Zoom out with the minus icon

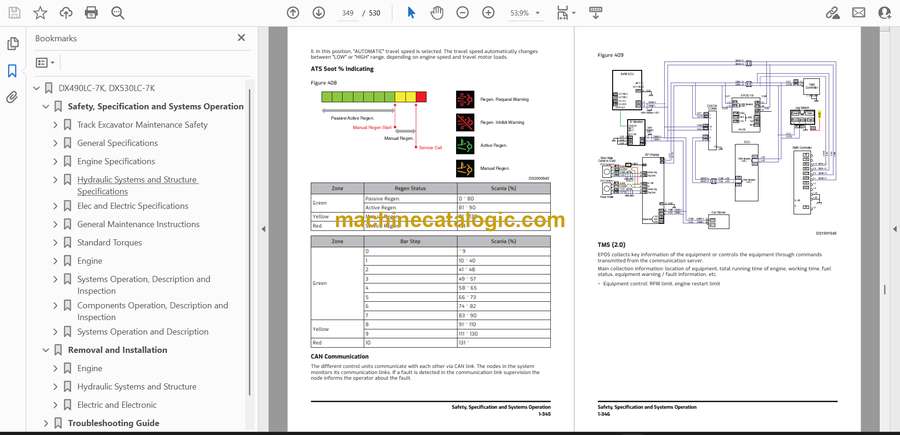click(463, 13)
